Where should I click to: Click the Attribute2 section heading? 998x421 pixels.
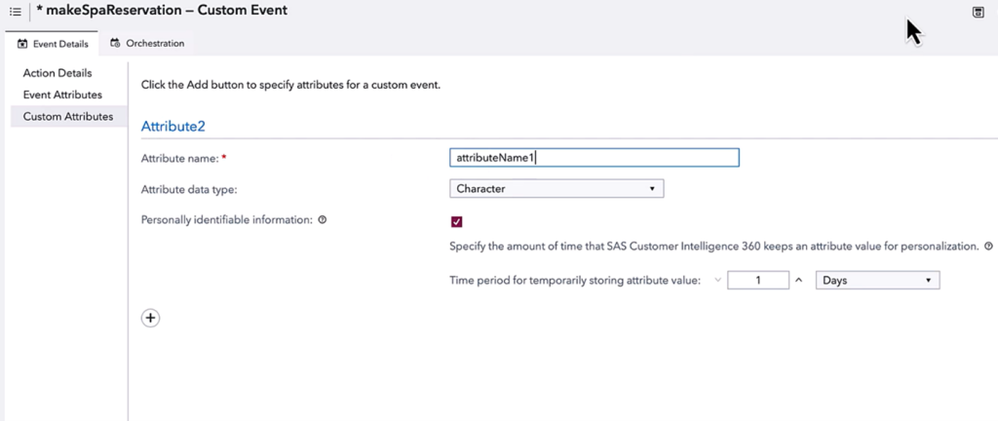click(x=173, y=126)
